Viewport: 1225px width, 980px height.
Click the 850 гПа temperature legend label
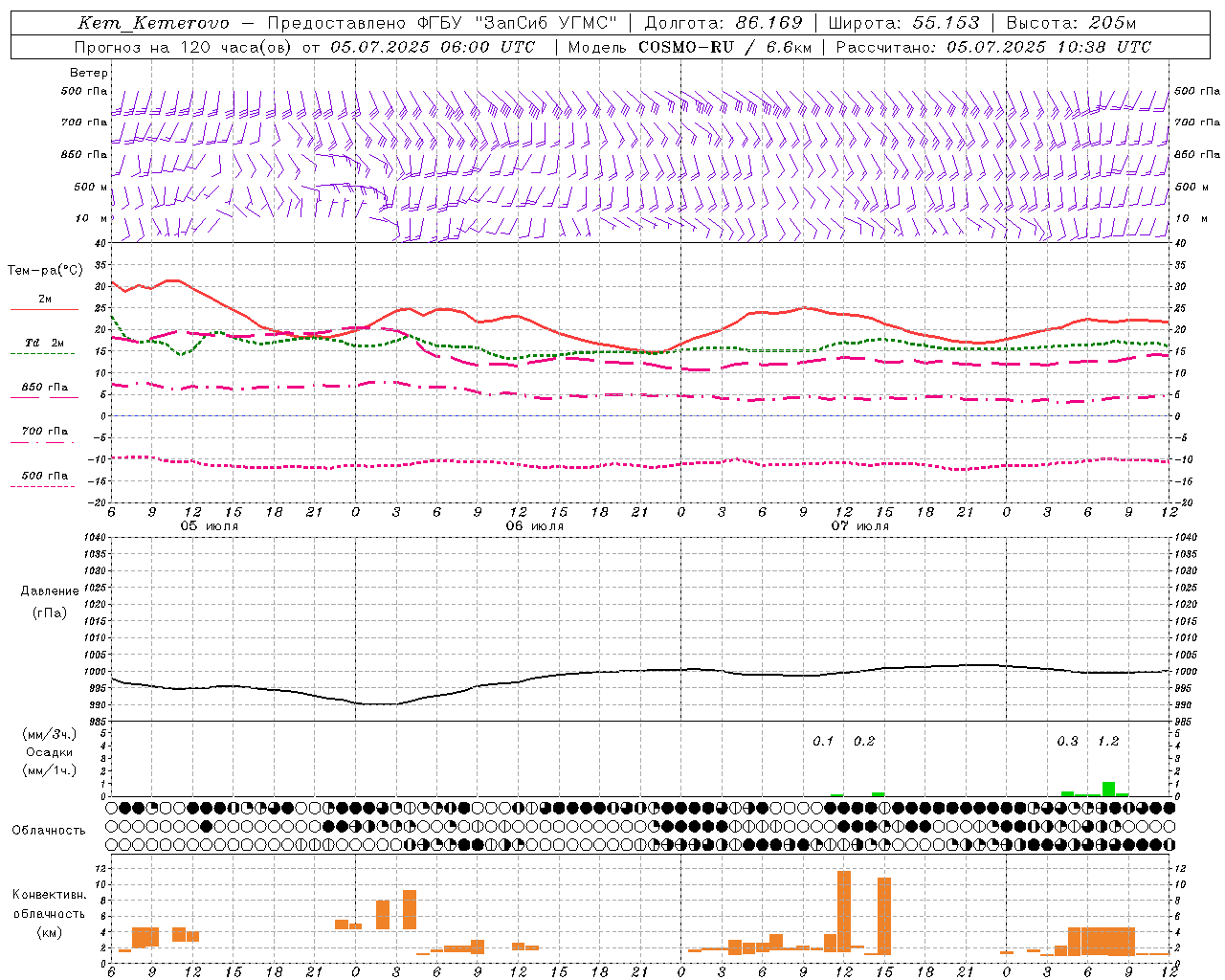tap(45, 388)
